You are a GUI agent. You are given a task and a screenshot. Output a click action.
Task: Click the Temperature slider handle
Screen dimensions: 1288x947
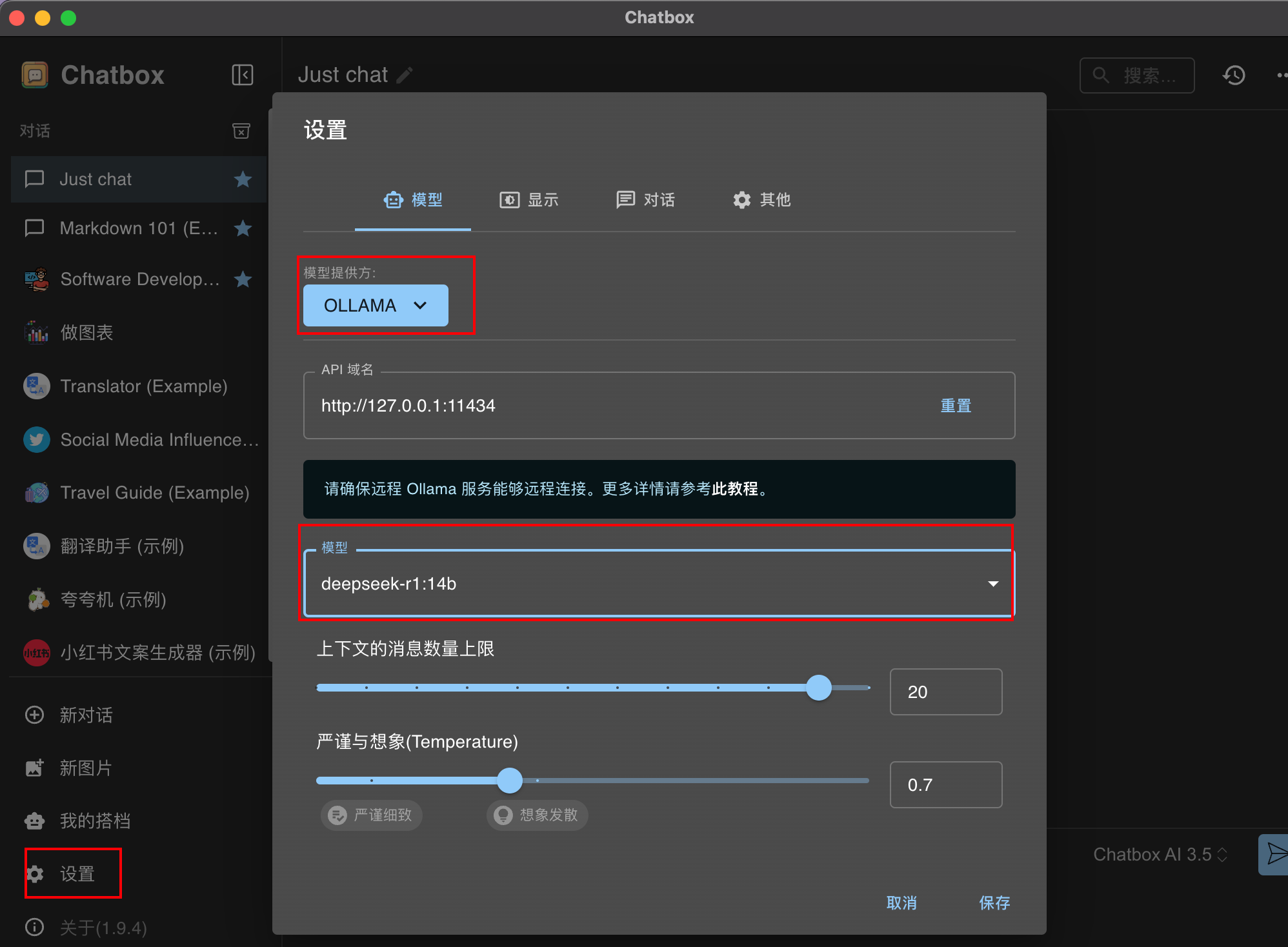coord(510,781)
